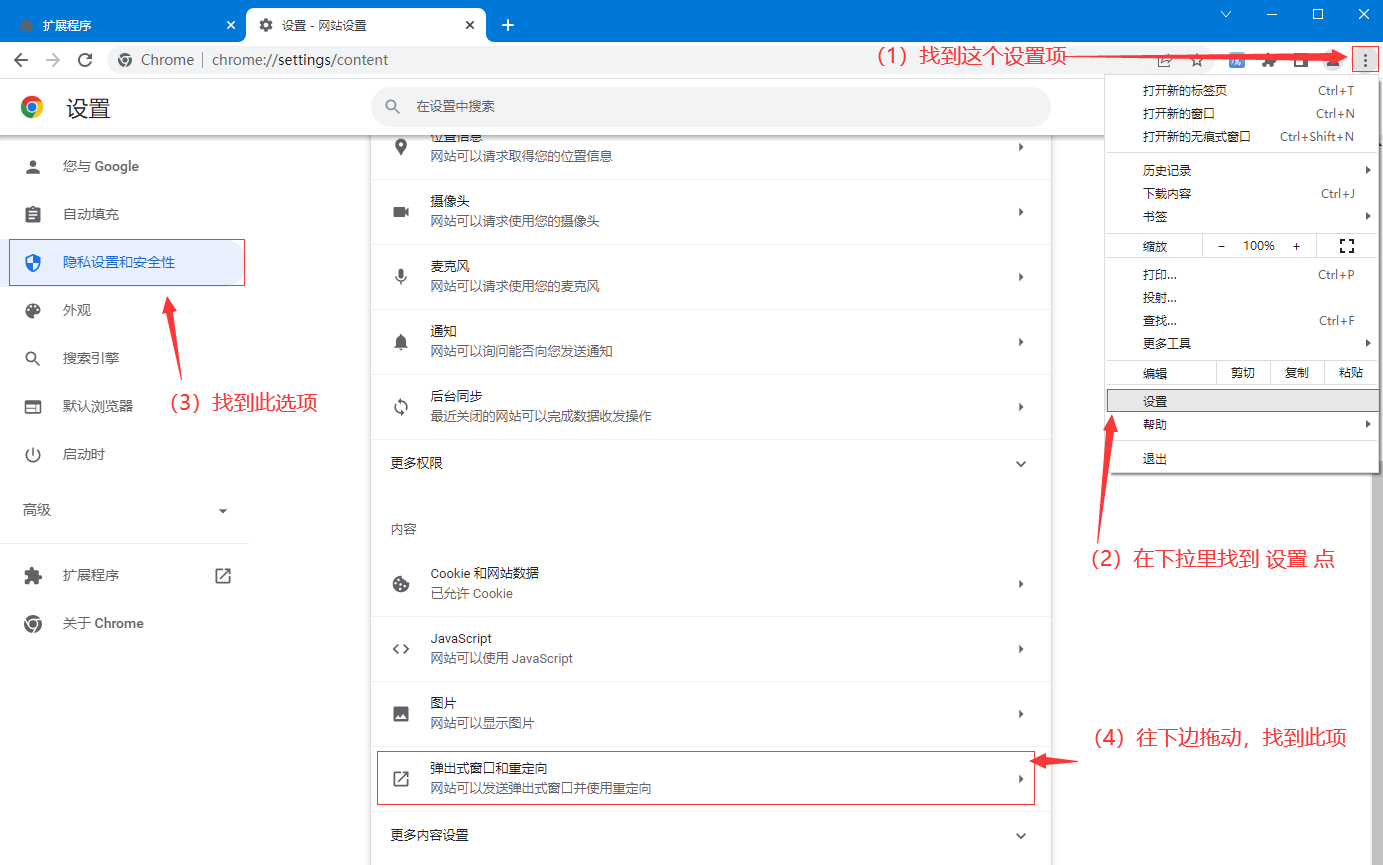Decrease zoom with the minus button
1383x865 pixels.
point(1221,246)
